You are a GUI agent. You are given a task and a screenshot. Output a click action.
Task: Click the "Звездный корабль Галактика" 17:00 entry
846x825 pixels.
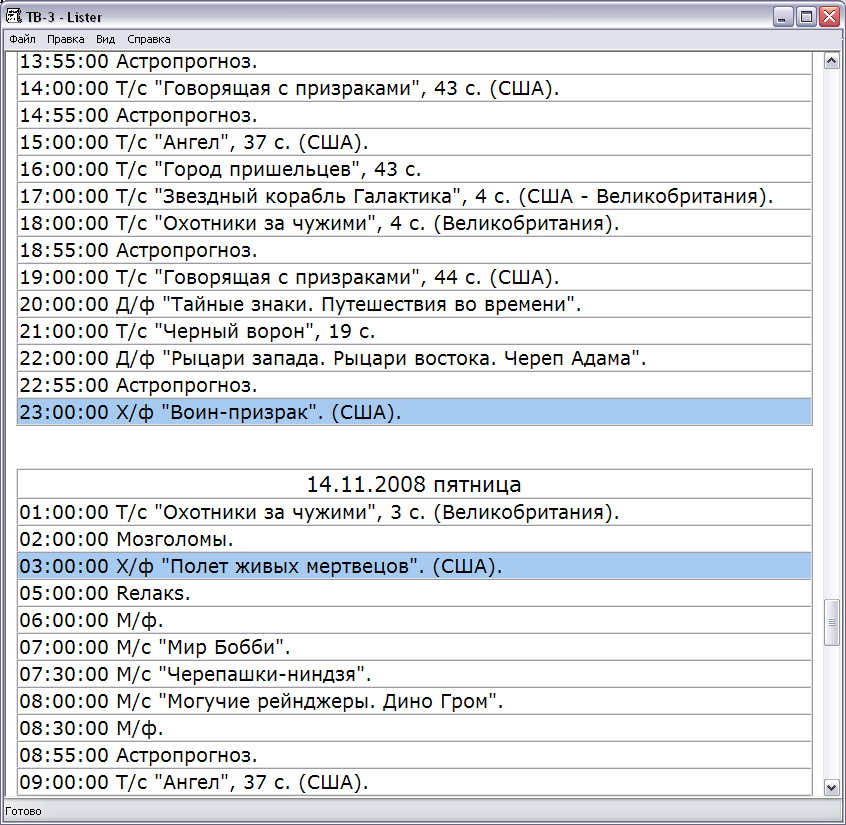point(396,196)
